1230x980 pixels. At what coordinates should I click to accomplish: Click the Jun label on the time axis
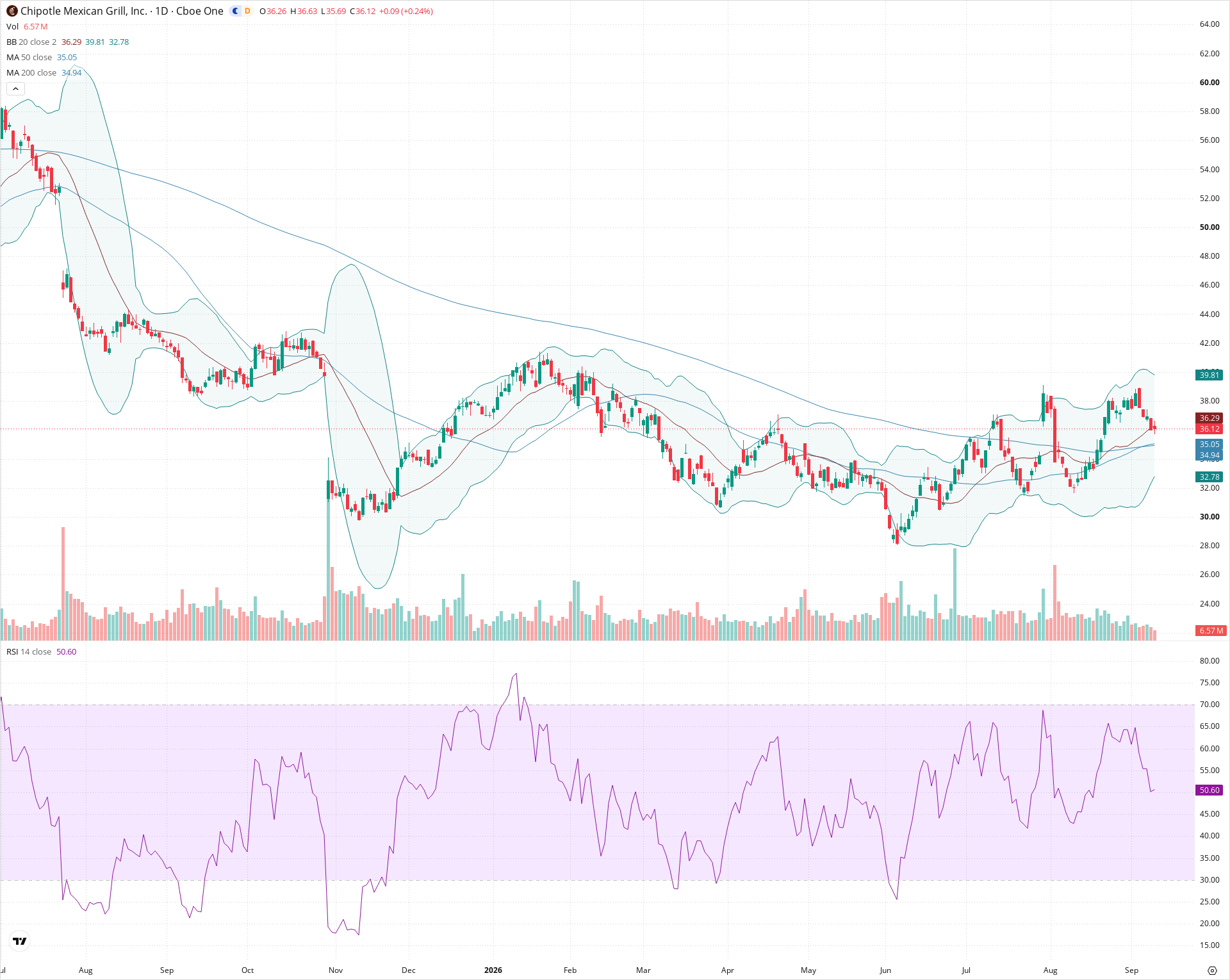(885, 970)
